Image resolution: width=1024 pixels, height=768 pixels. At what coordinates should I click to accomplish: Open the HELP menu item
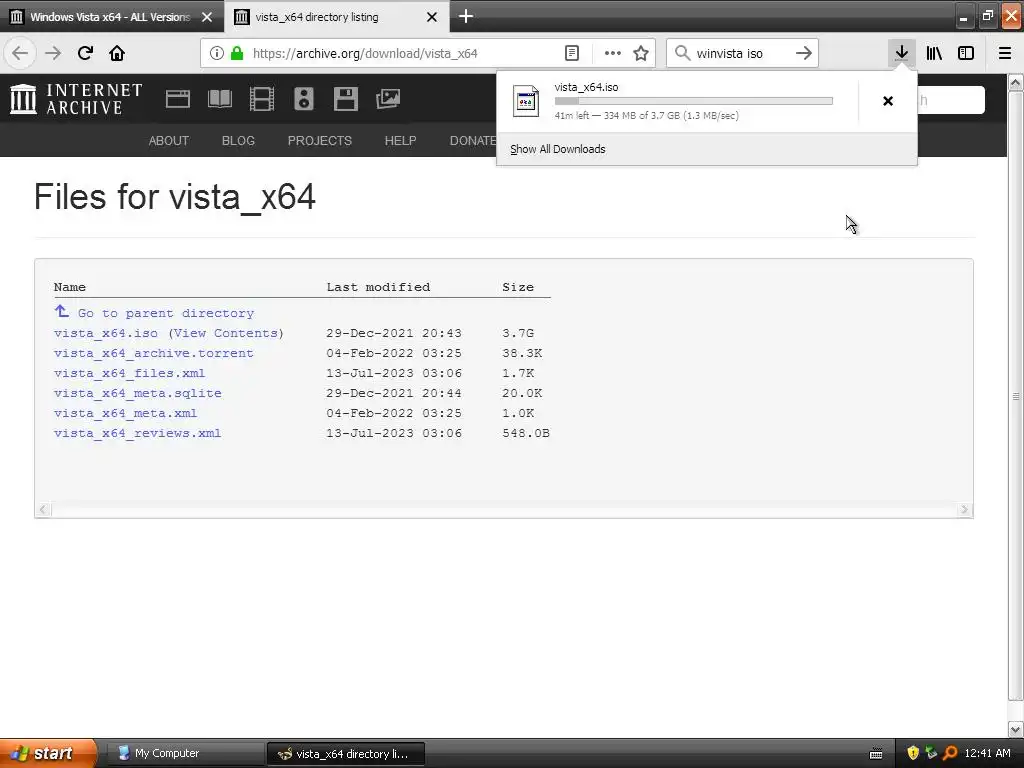point(400,140)
